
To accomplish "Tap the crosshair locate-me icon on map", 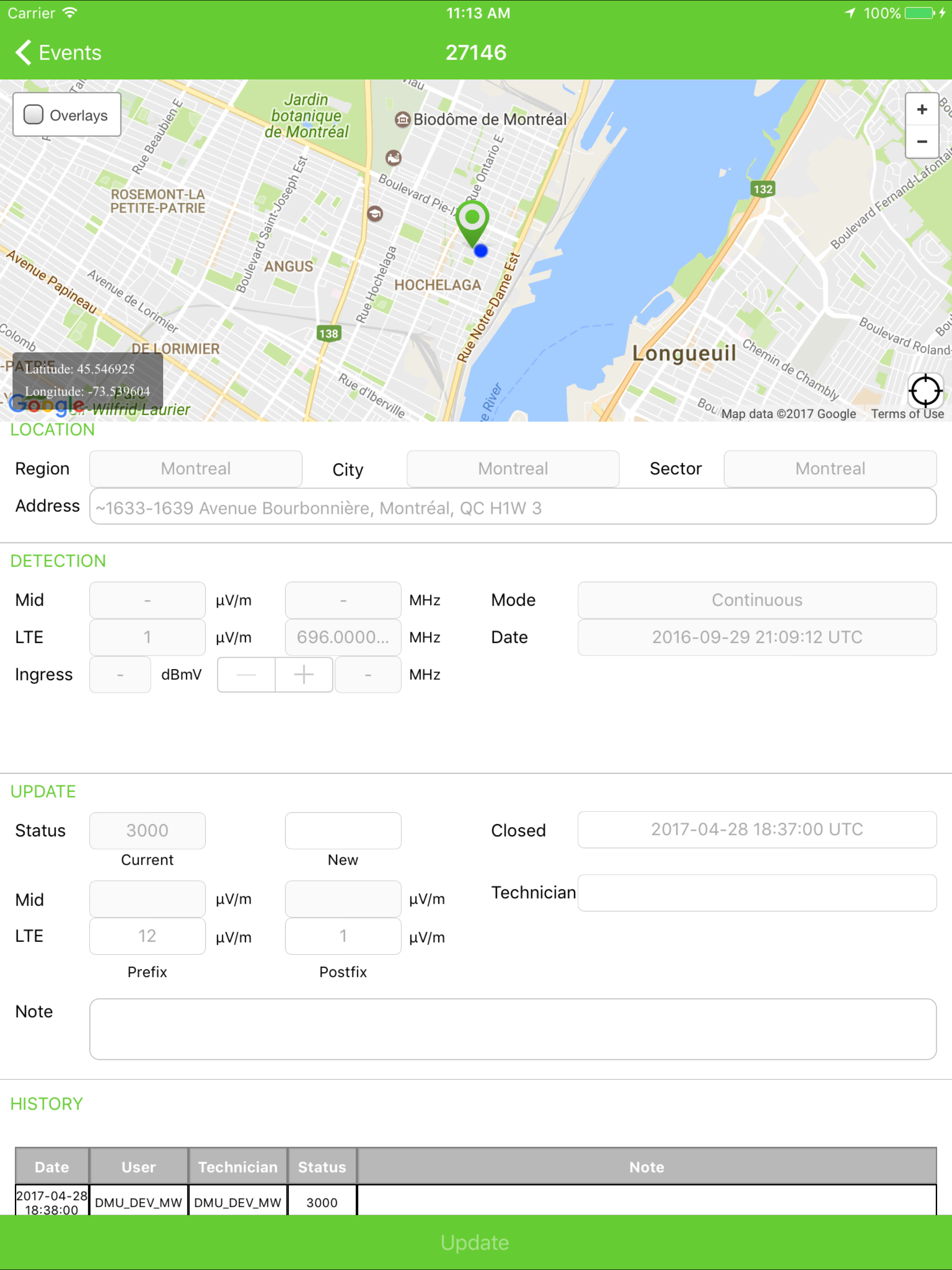I will pyautogui.click(x=925, y=391).
